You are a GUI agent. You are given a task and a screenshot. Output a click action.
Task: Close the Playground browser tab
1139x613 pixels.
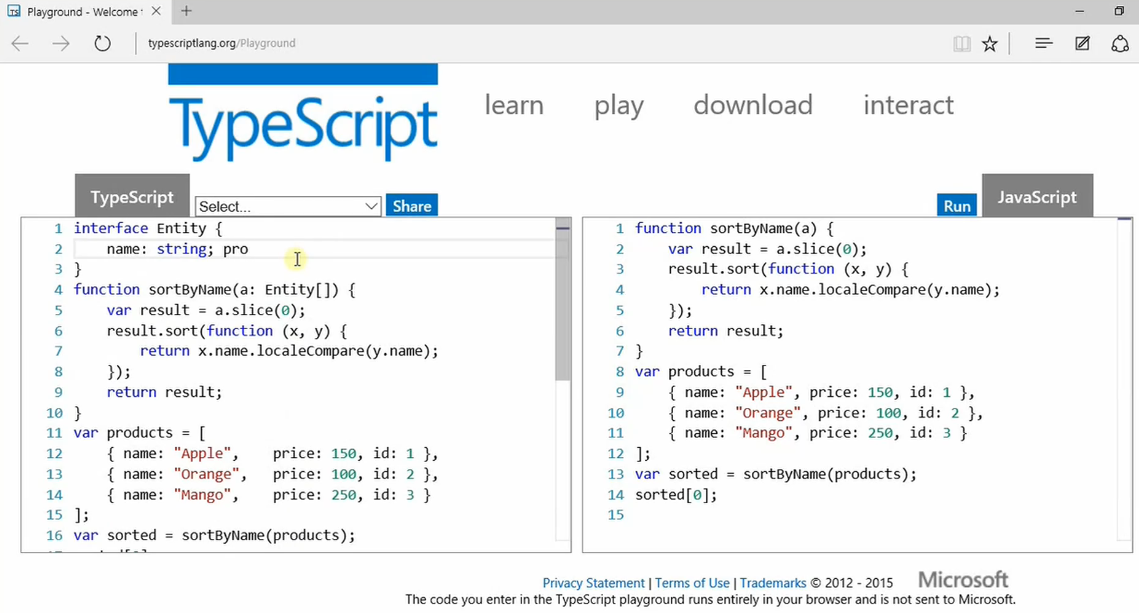(156, 12)
